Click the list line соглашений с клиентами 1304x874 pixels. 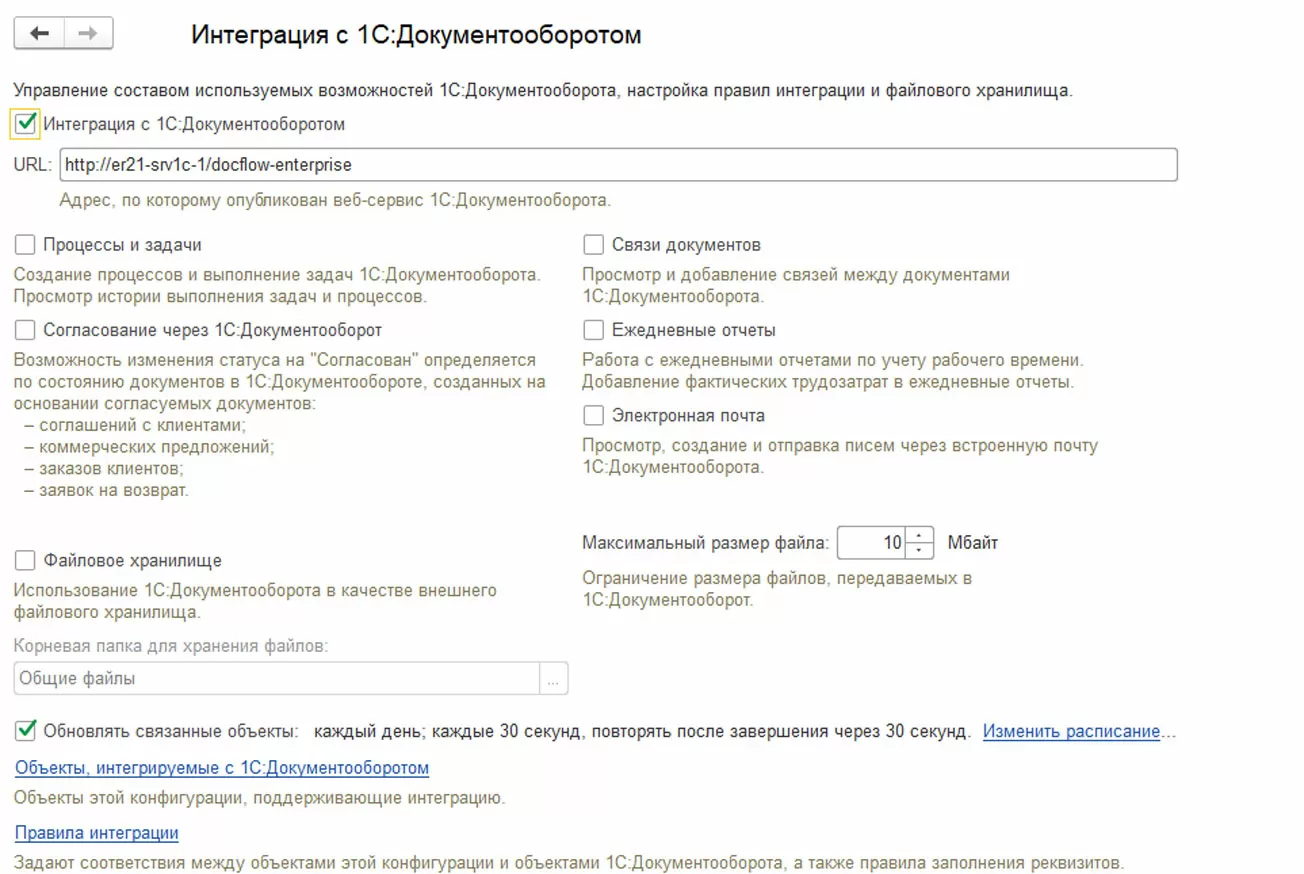coord(134,425)
